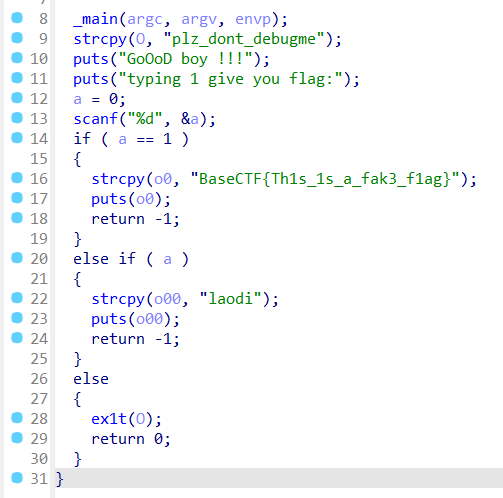The height and width of the screenshot is (498, 503).
Task: Click breakpoint dot beside line 20
Action: [17, 258]
